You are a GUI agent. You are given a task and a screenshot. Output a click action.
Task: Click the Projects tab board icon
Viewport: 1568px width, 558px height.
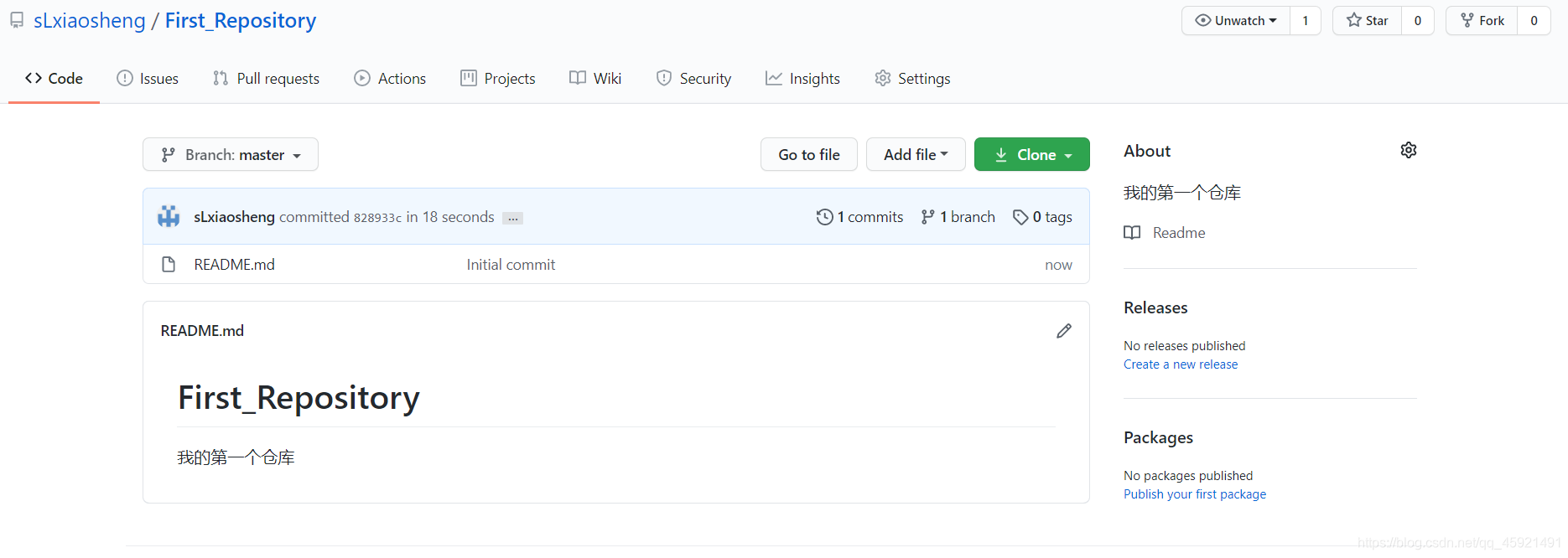(469, 78)
